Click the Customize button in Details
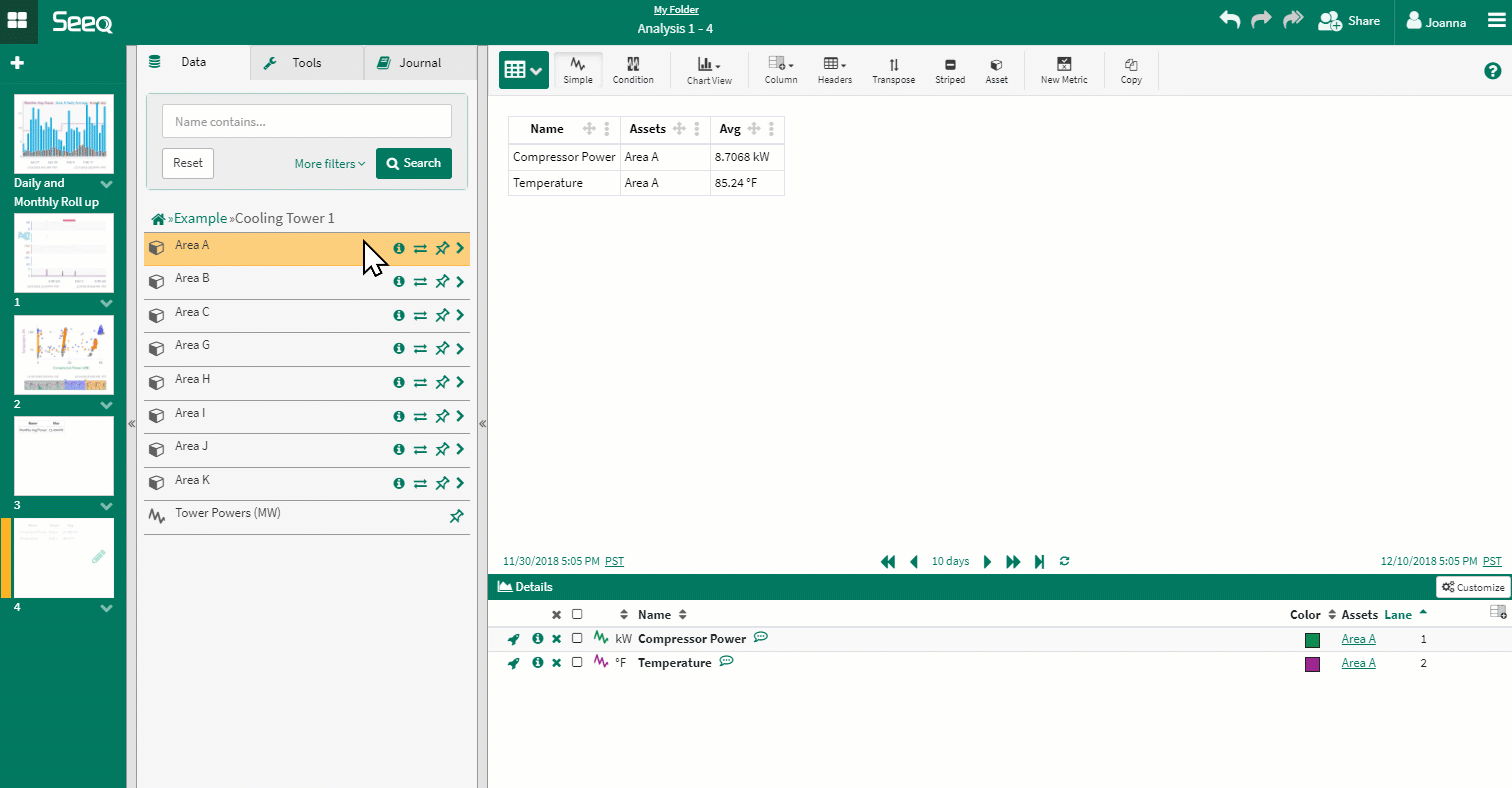Image resolution: width=1512 pixels, height=788 pixels. tap(1473, 587)
